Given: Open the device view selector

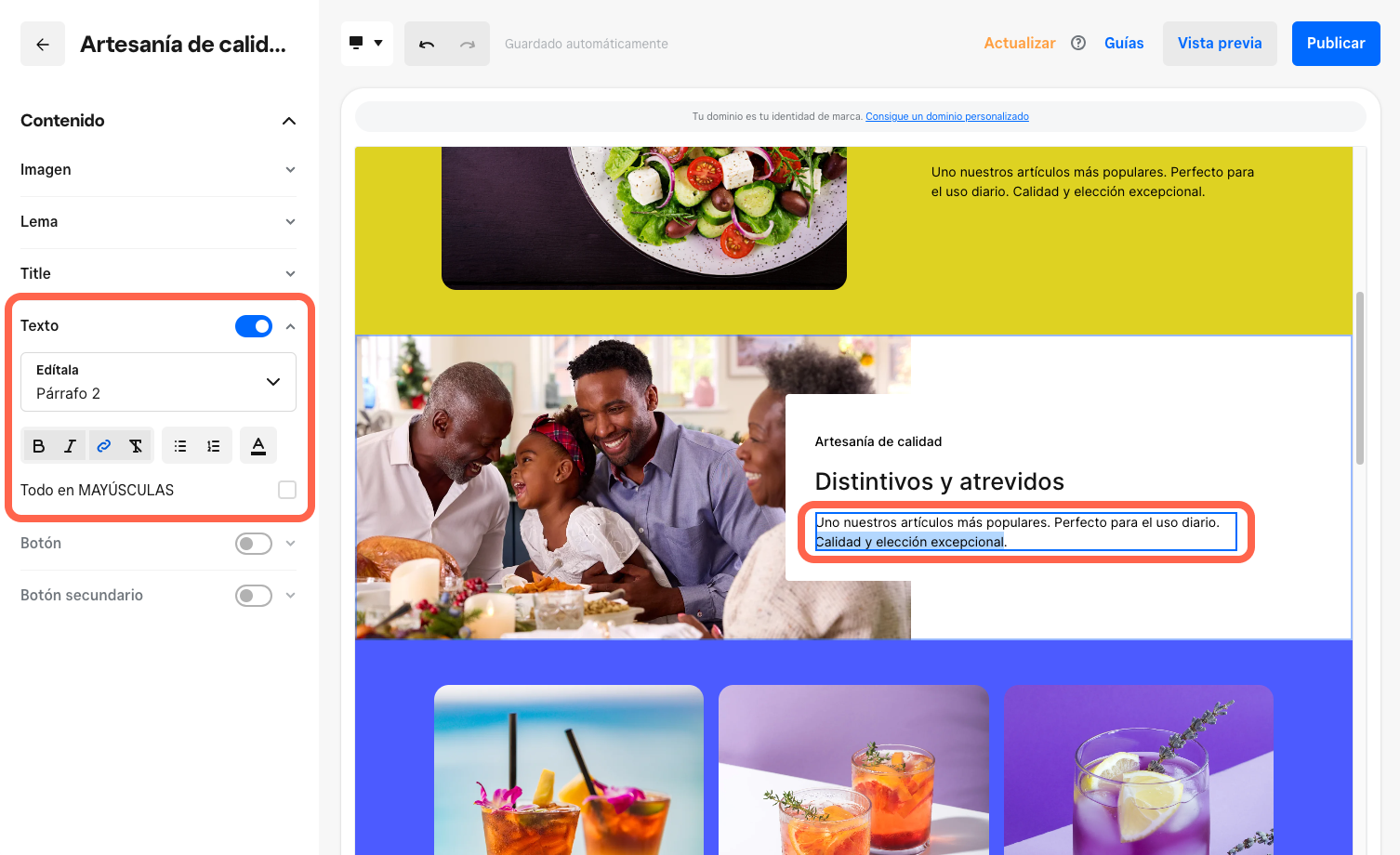Looking at the screenshot, I should [366, 44].
